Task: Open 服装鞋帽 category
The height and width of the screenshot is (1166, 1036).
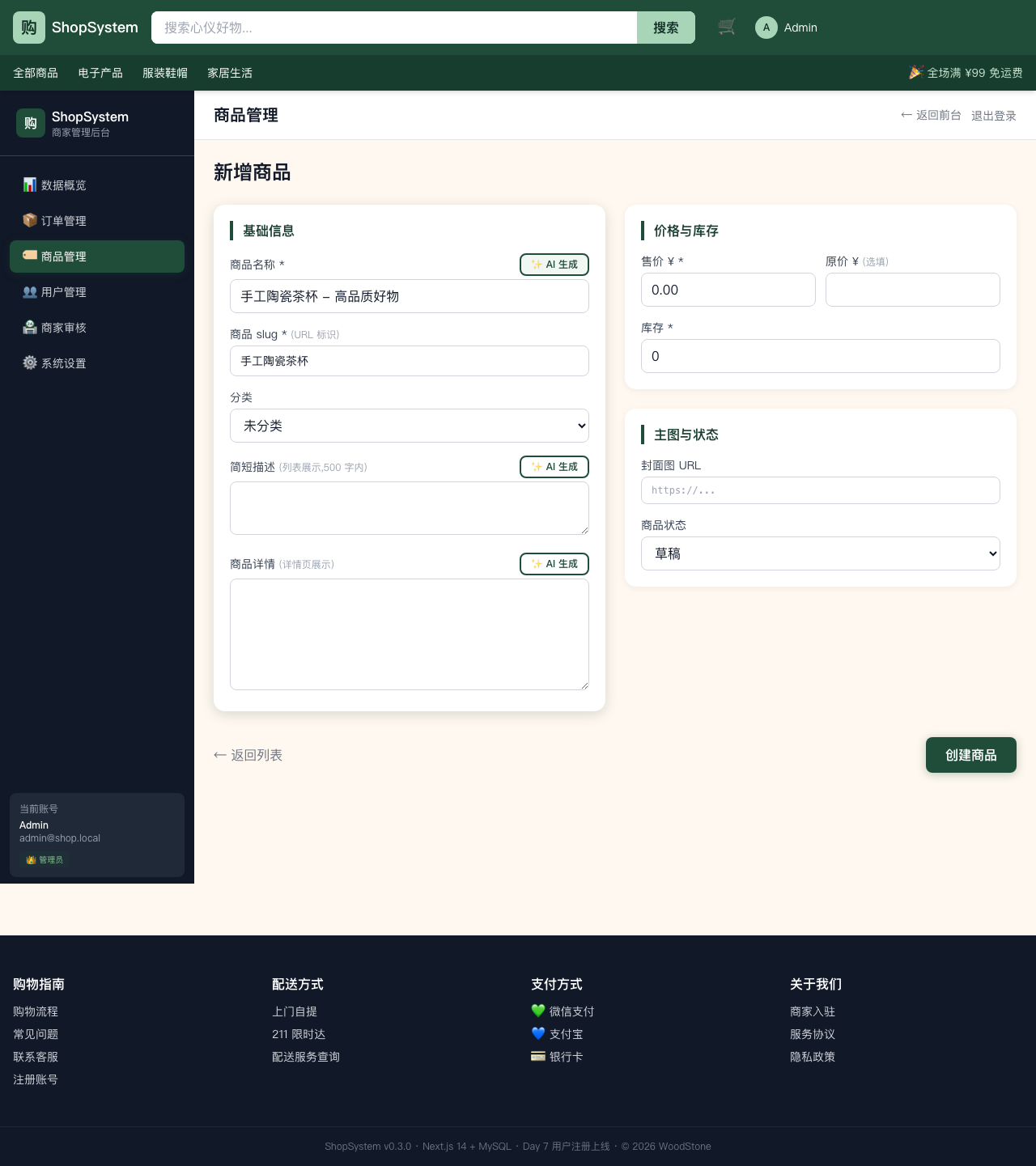Action: 165,73
